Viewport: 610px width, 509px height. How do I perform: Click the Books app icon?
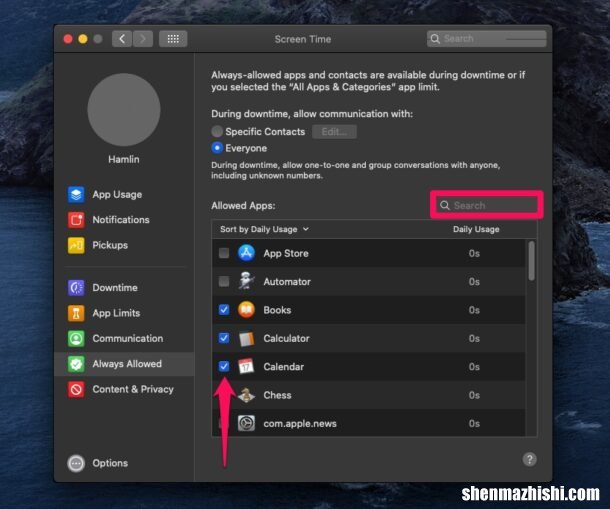[x=246, y=310]
